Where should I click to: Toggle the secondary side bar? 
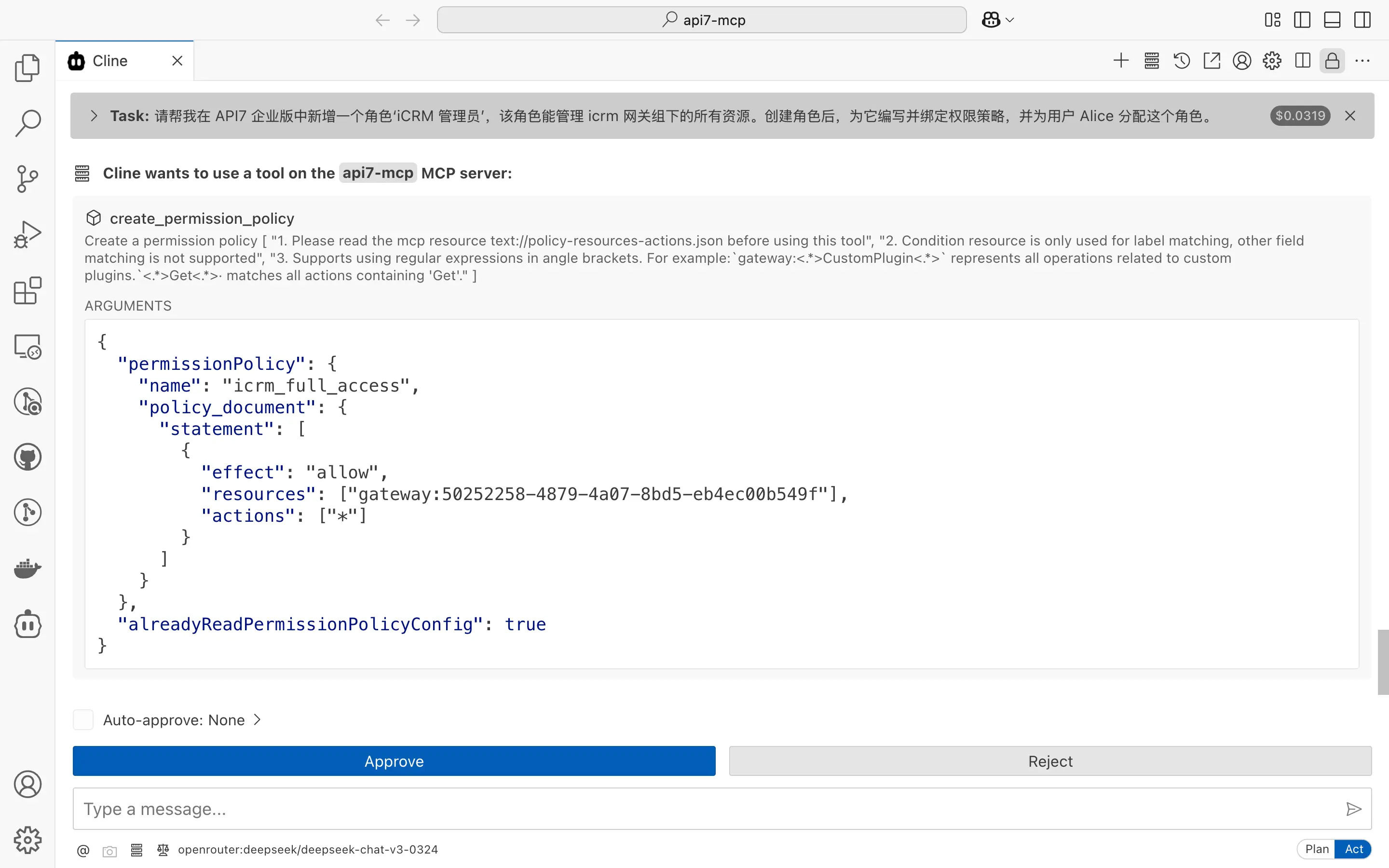tap(1362, 20)
